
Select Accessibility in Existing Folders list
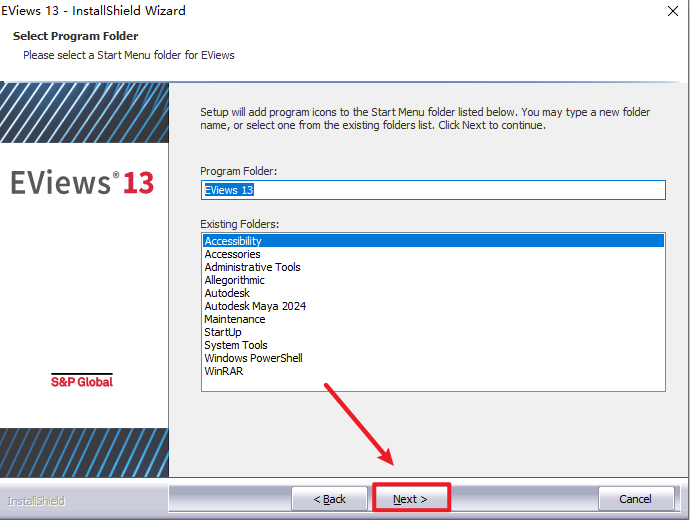click(233, 241)
